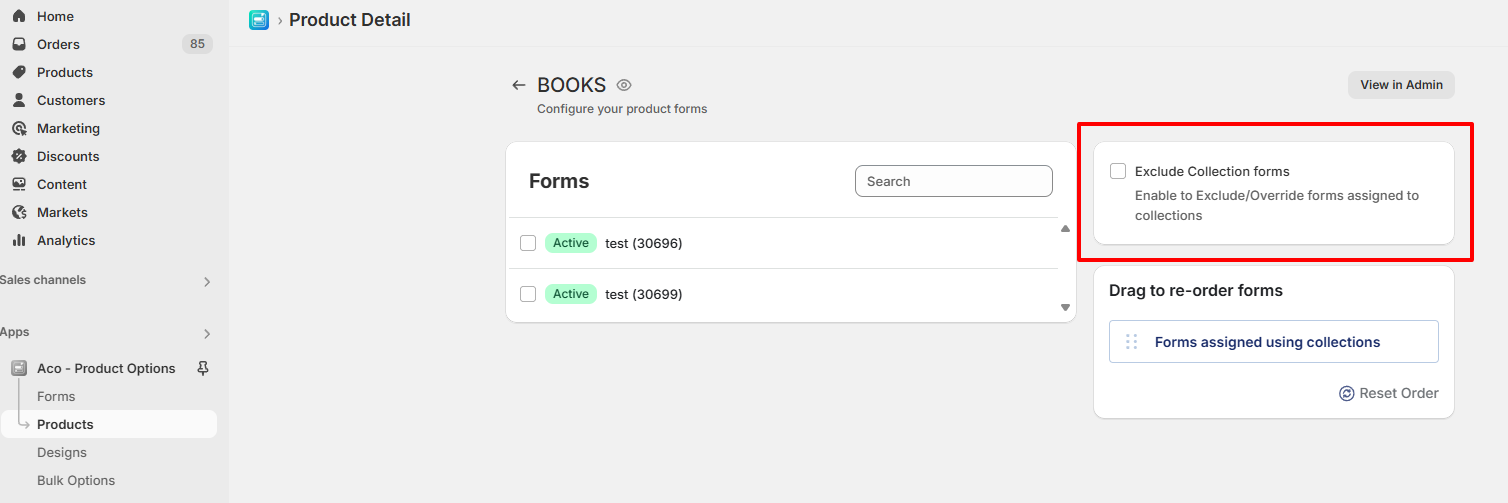Open the Forms submenu item
1508x503 pixels.
tap(56, 396)
